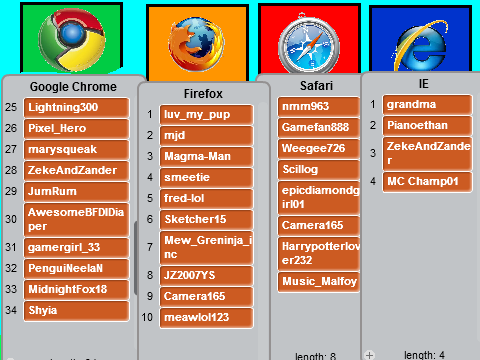Click the IE list title
Viewport: 480px width, 360px height.
click(x=424, y=84)
